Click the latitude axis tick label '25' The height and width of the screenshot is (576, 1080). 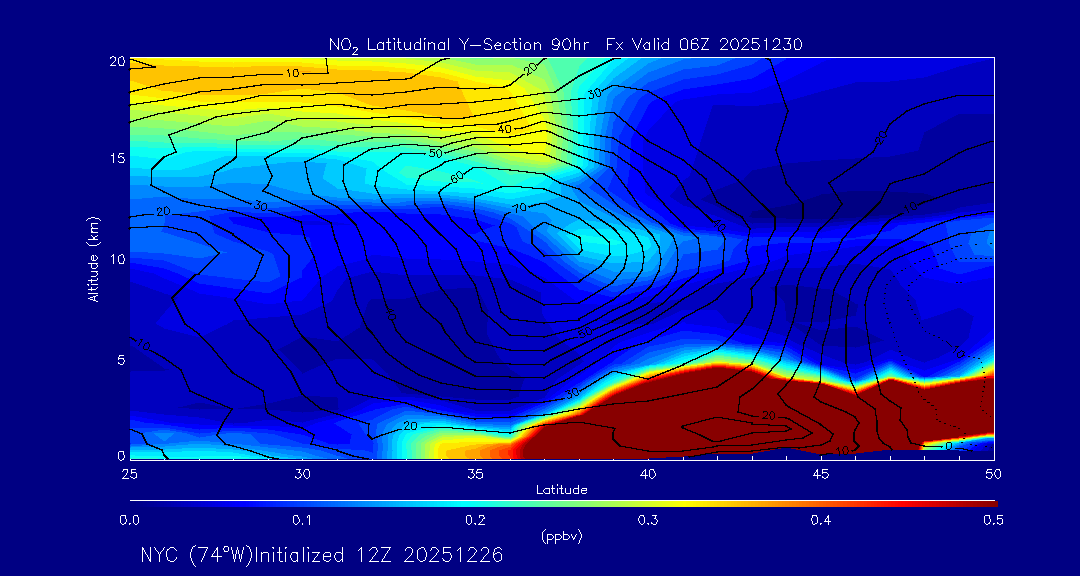coord(129,474)
